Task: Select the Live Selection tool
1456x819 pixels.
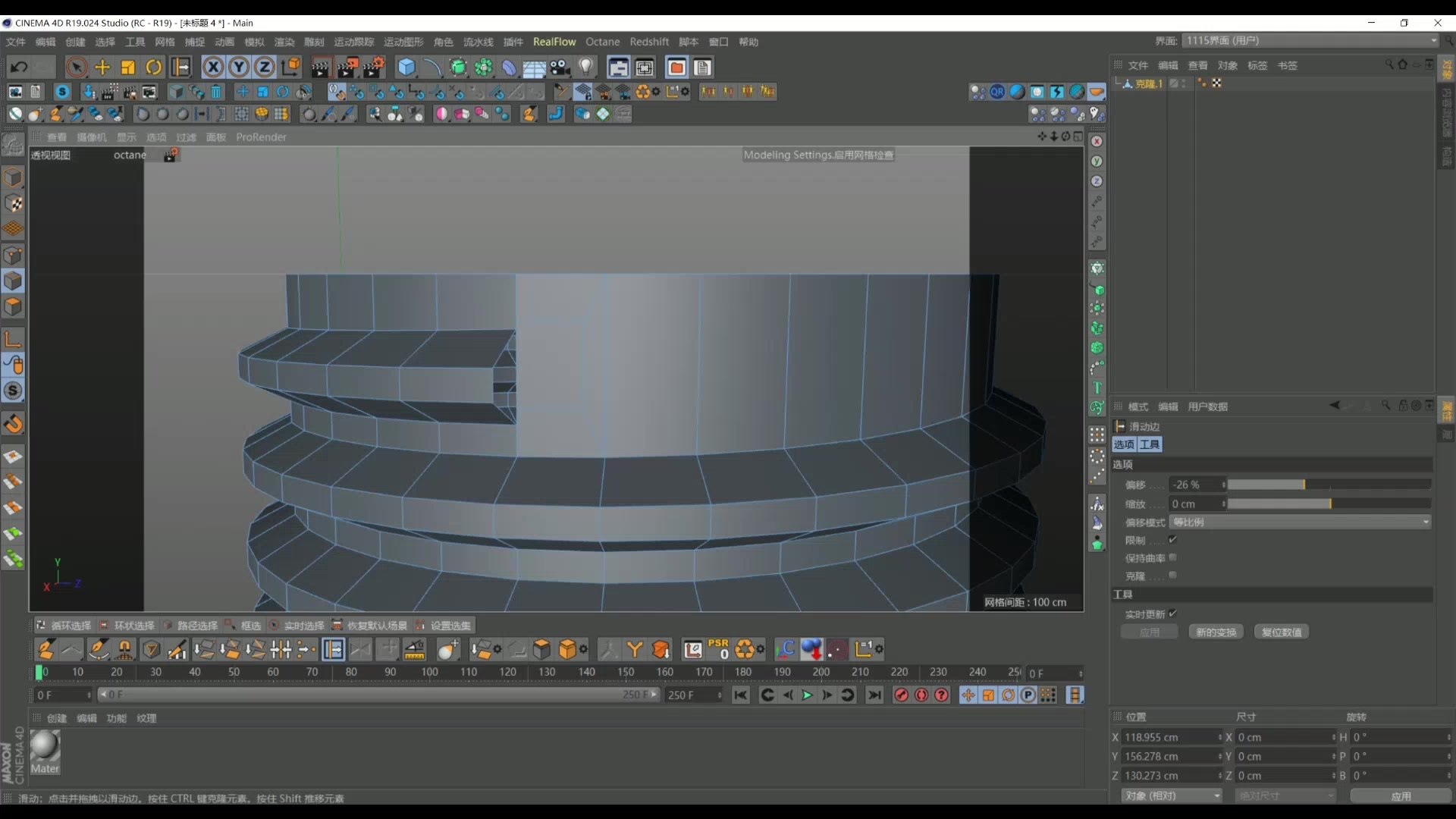Action: tap(77, 67)
